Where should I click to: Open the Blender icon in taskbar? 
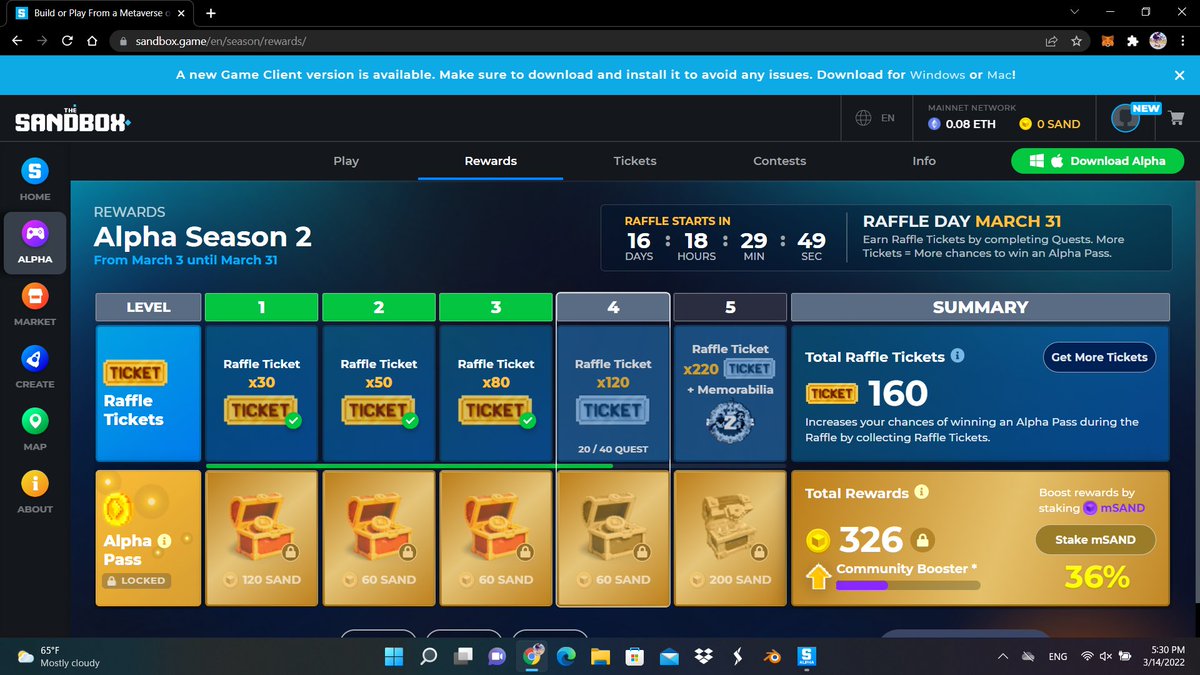[x=774, y=656]
